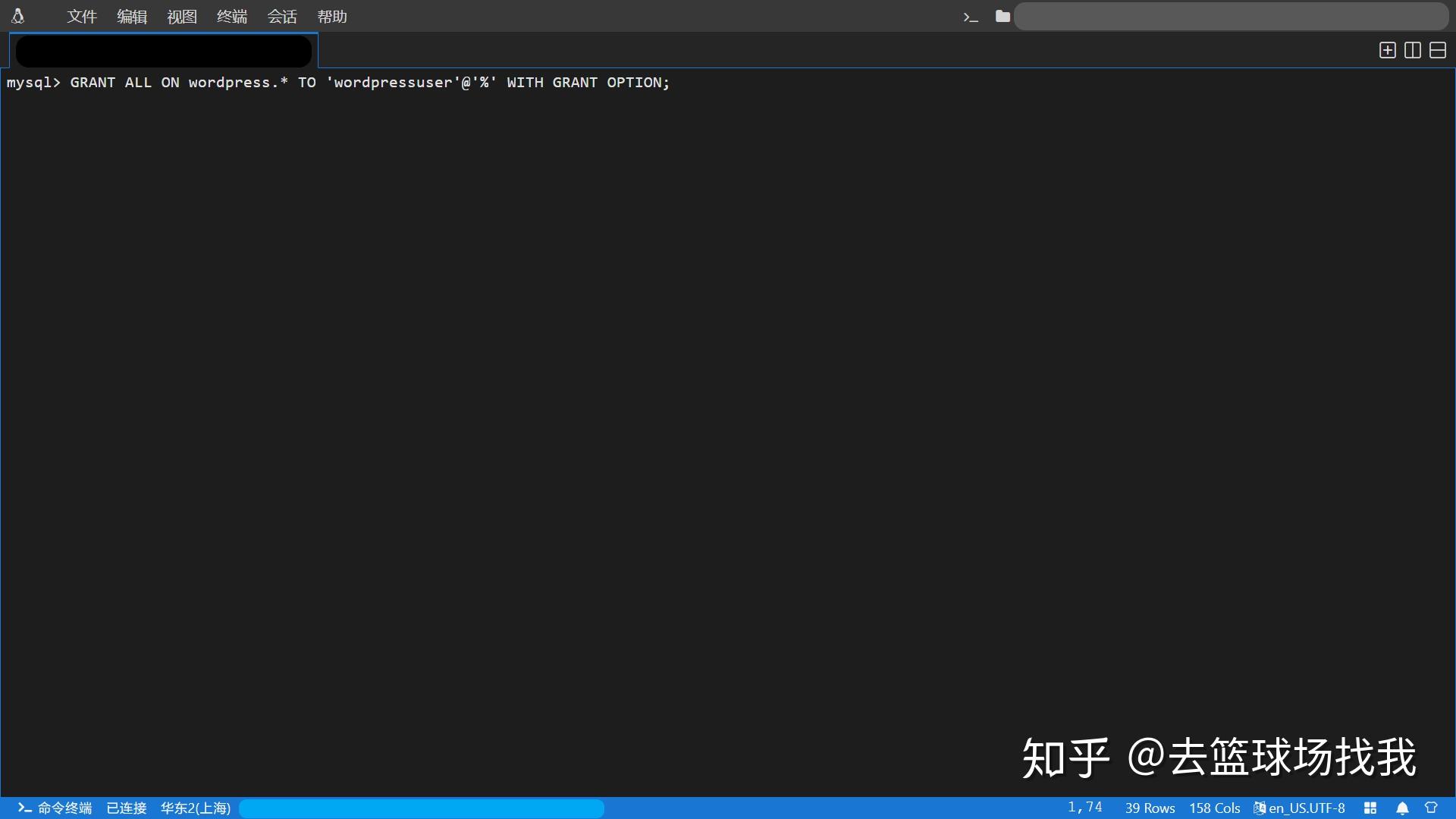Open the 会话 menu
1456x819 pixels.
point(282,16)
